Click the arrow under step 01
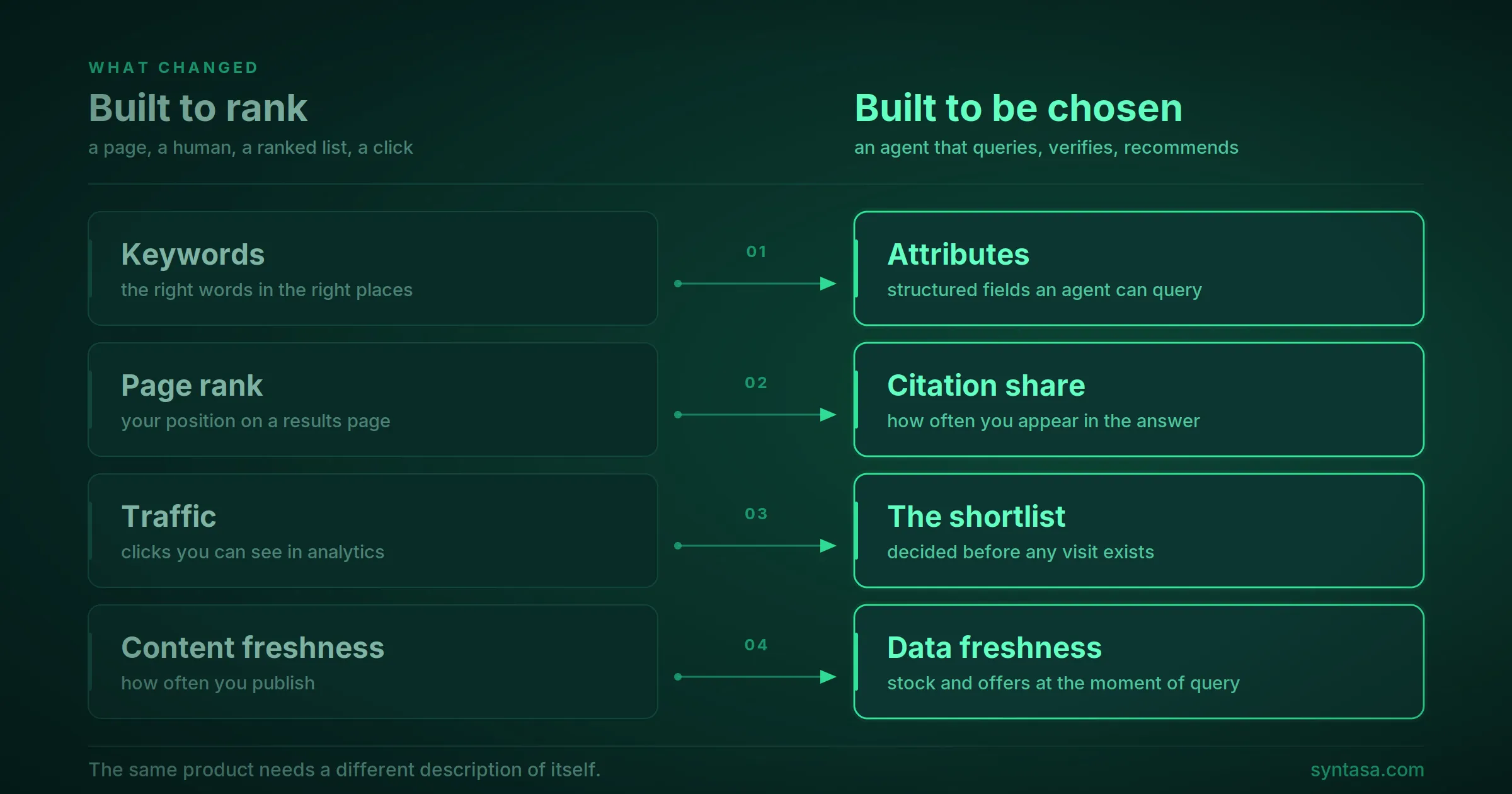This screenshot has width=1512, height=794. [755, 284]
